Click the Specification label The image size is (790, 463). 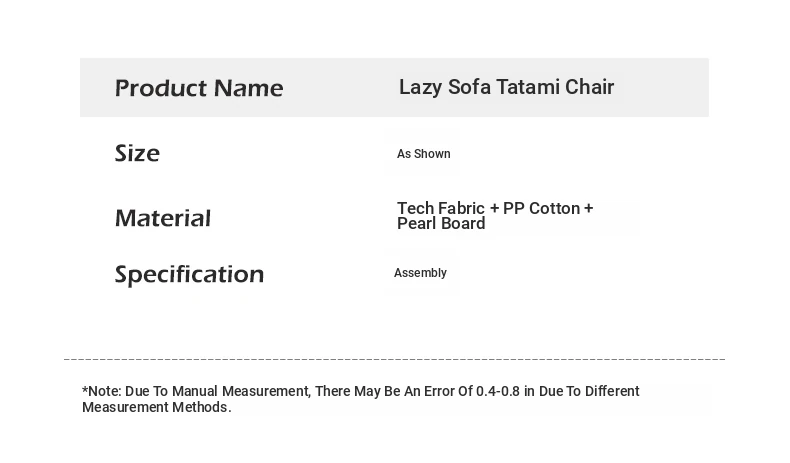[189, 274]
